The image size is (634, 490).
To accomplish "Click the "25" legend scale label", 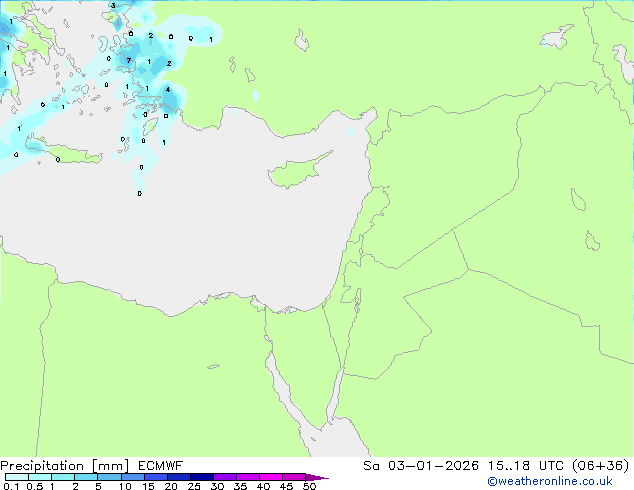I will click(194, 486).
